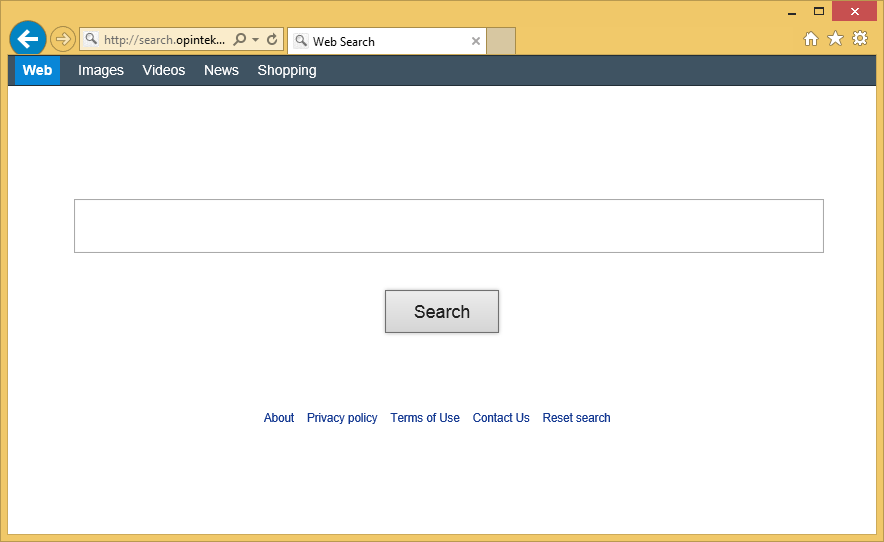The height and width of the screenshot is (542, 884).
Task: Refresh the current page
Action: pyautogui.click(x=272, y=40)
